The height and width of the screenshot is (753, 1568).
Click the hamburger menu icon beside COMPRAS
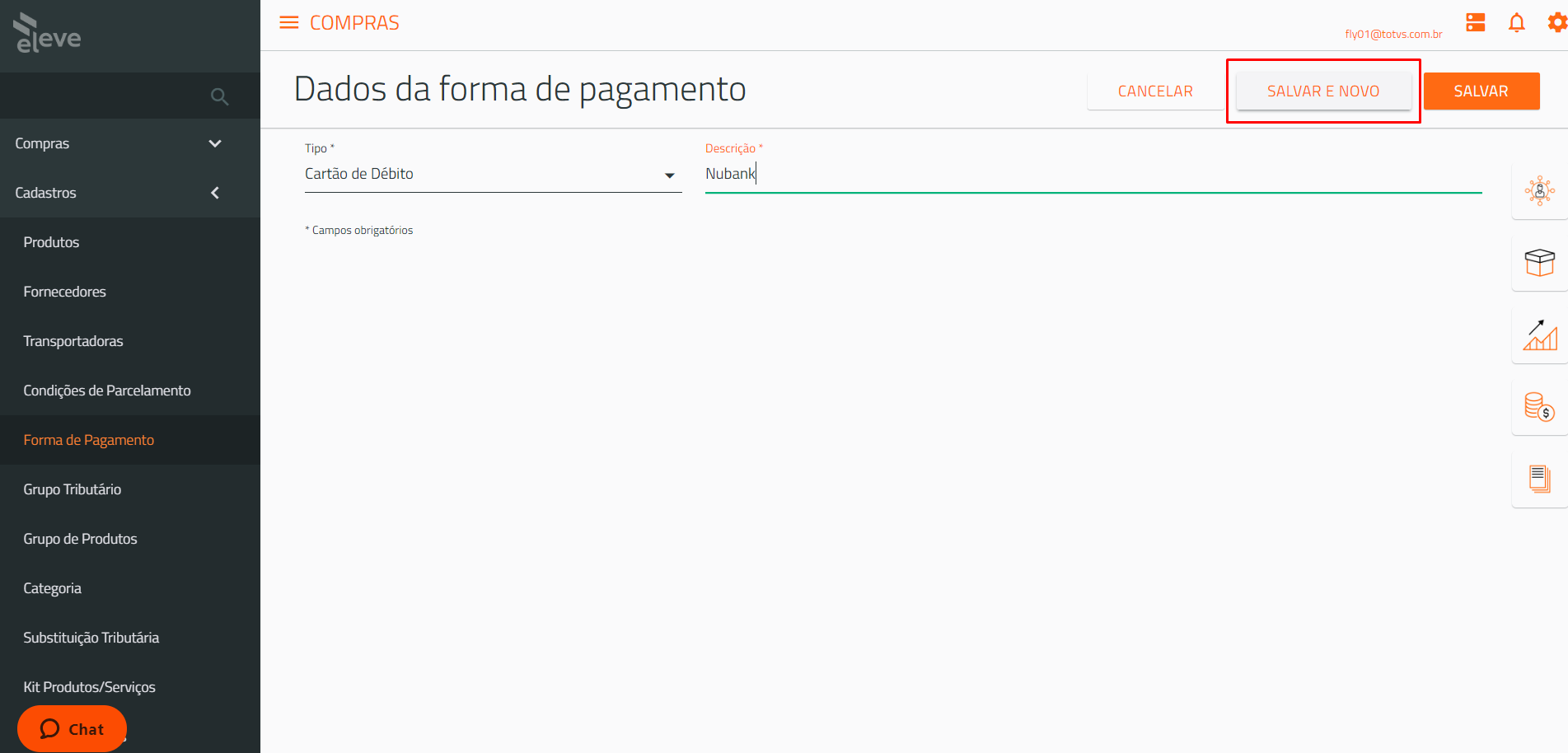click(289, 22)
